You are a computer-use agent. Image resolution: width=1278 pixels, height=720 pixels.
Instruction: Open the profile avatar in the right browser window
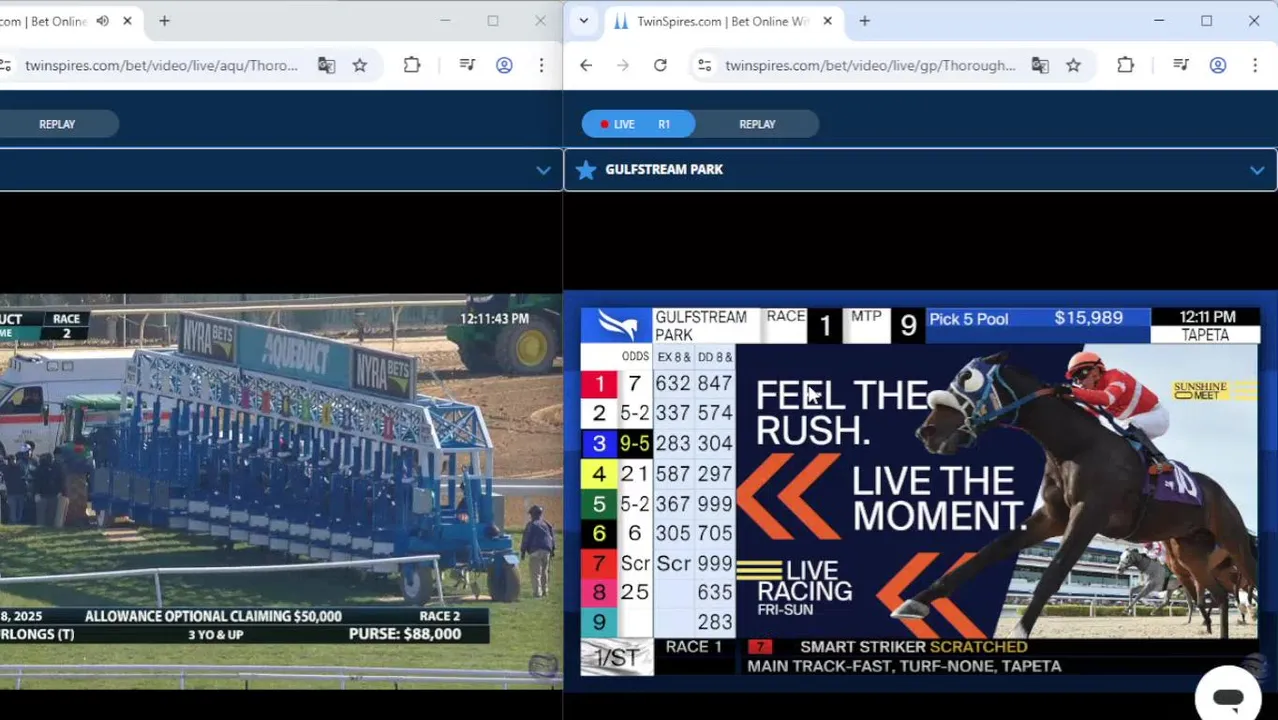(1218, 65)
